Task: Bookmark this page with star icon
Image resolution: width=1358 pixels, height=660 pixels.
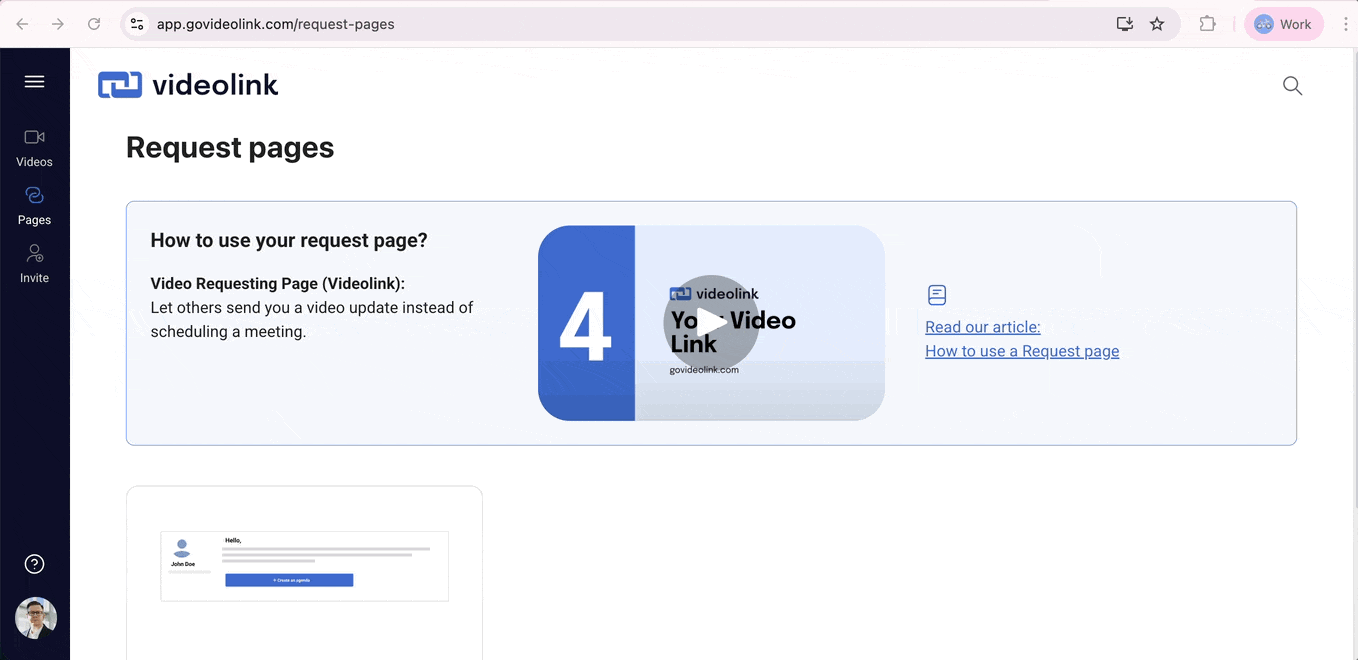Action: tap(1157, 24)
